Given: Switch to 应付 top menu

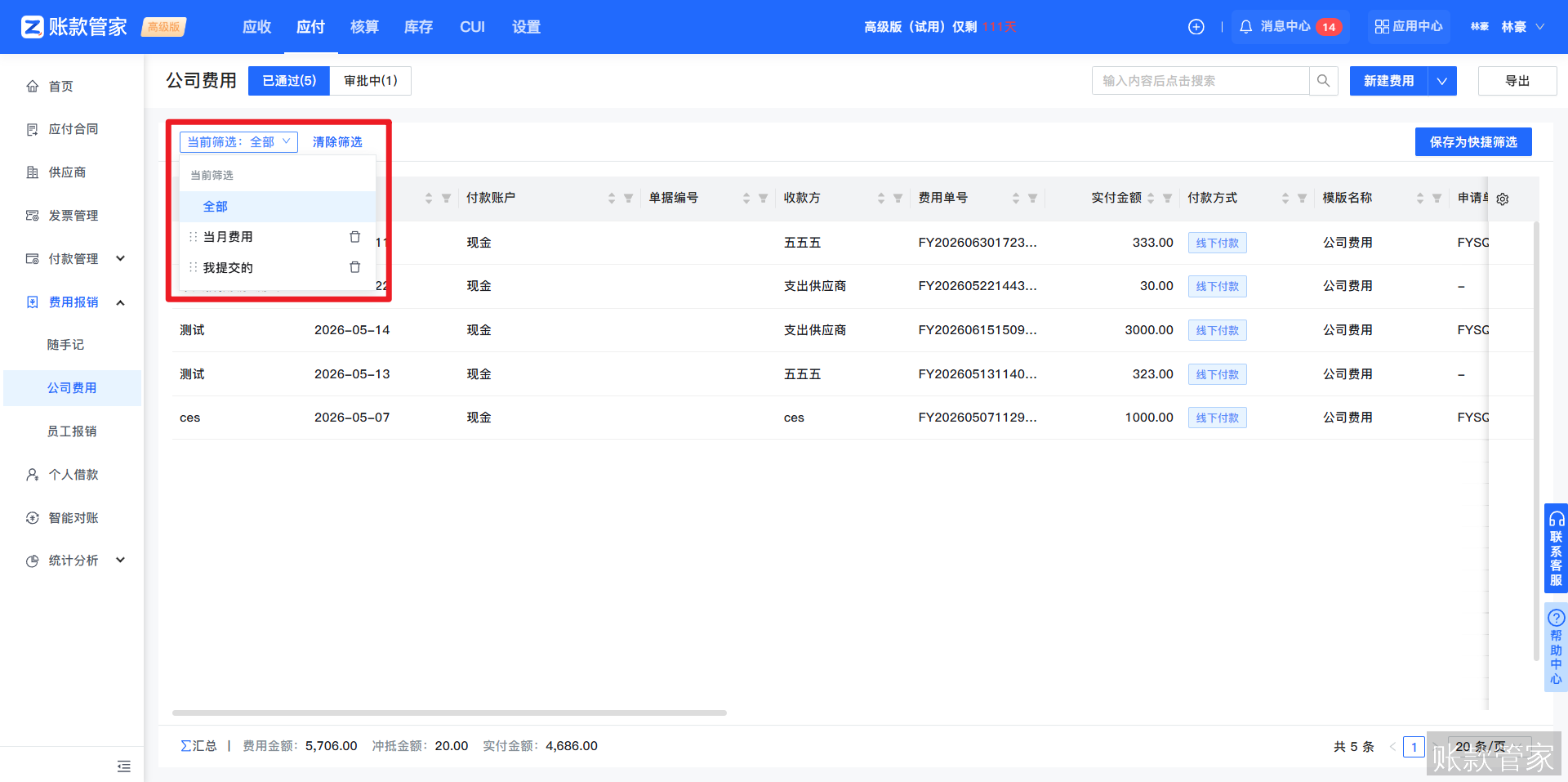Looking at the screenshot, I should [x=310, y=27].
